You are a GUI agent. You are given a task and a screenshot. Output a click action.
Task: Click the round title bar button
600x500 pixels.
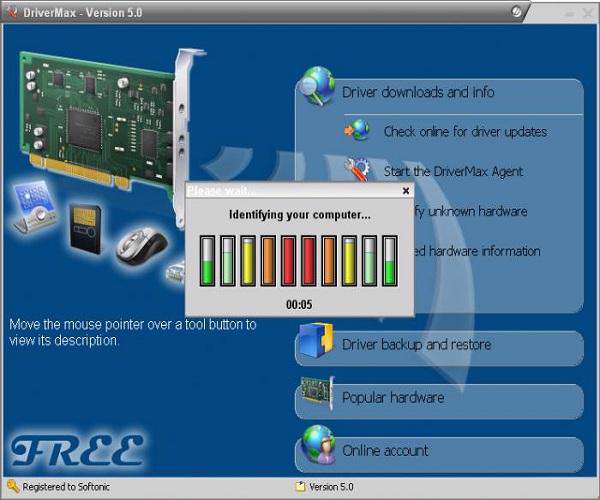point(516,12)
